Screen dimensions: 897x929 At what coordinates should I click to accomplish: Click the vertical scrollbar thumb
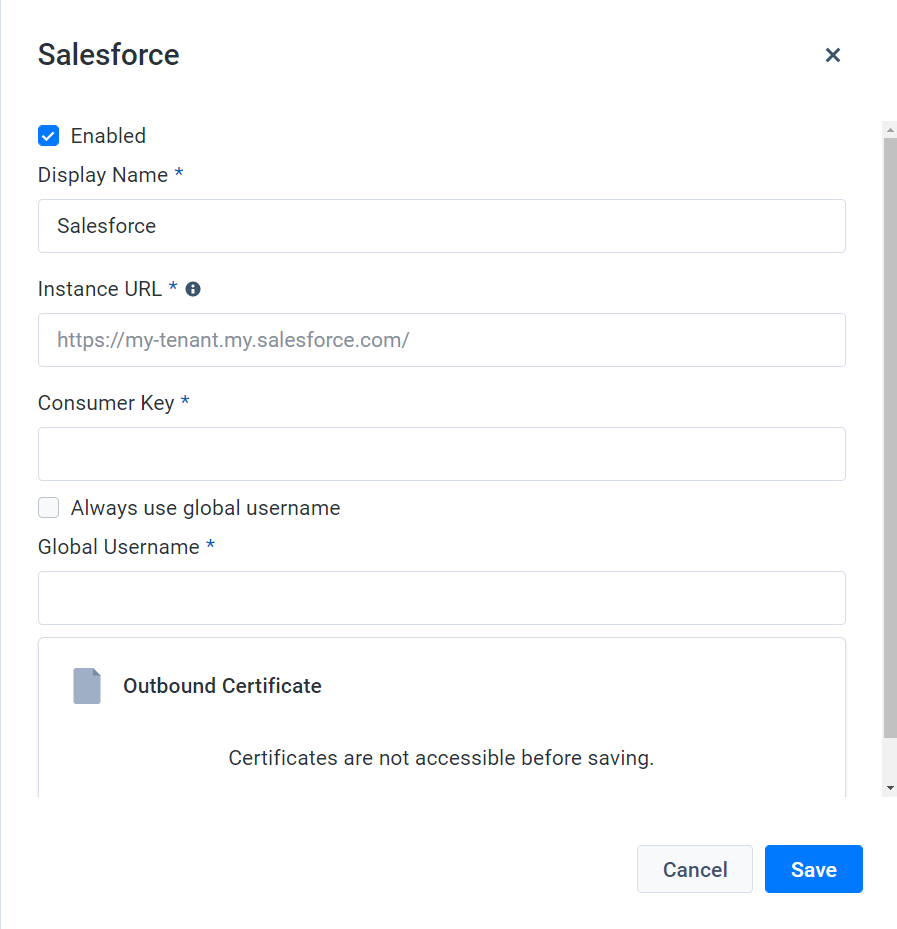(x=890, y=438)
